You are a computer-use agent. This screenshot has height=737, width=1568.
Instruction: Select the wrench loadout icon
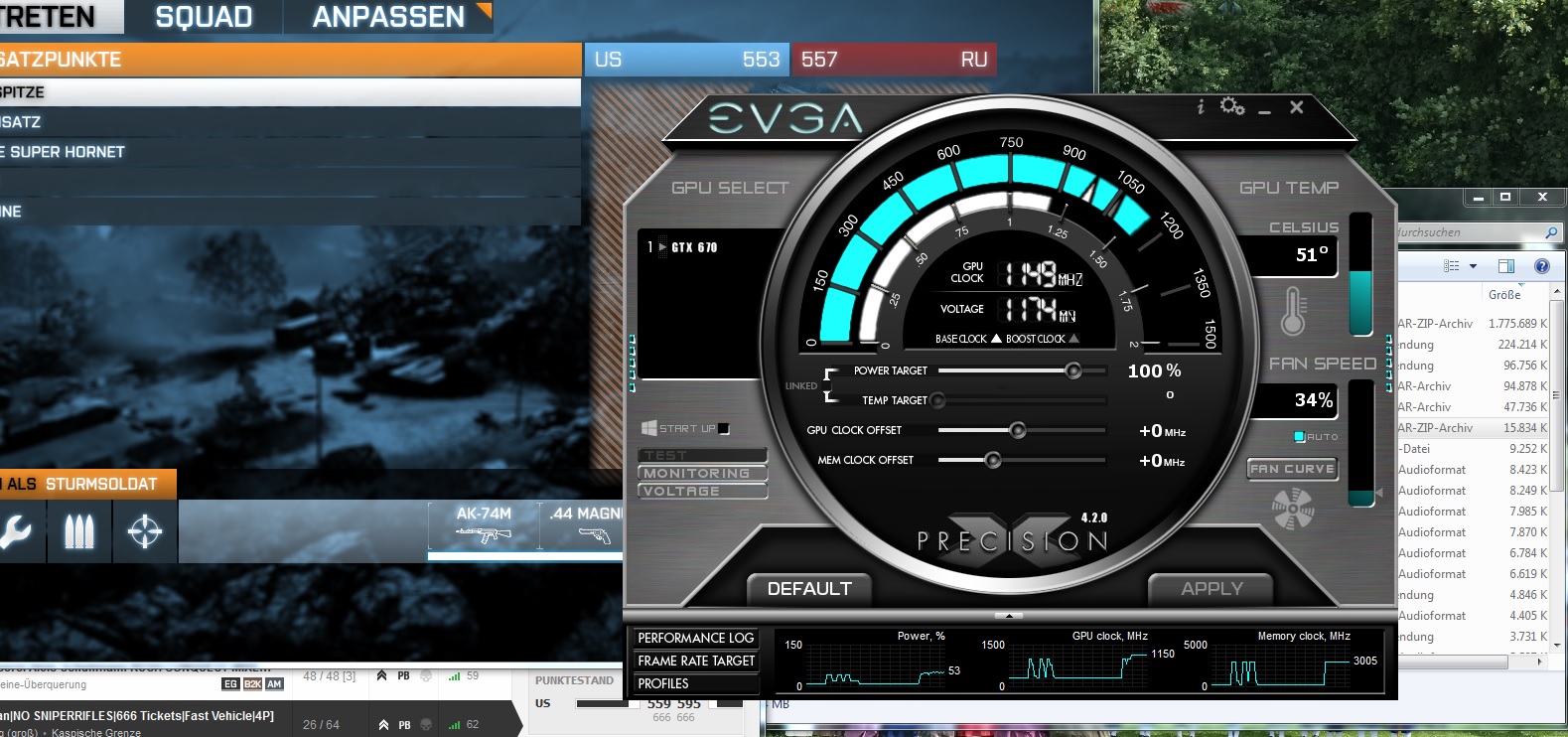pos(16,531)
